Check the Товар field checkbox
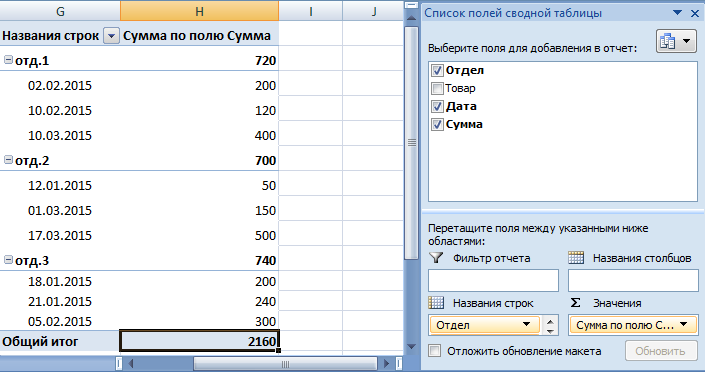The height and width of the screenshot is (372, 705). 437,88
